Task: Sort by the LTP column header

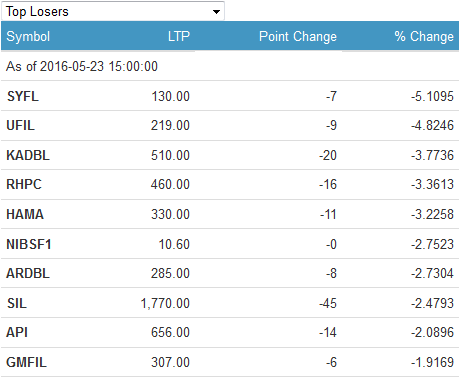Action: 179,36
